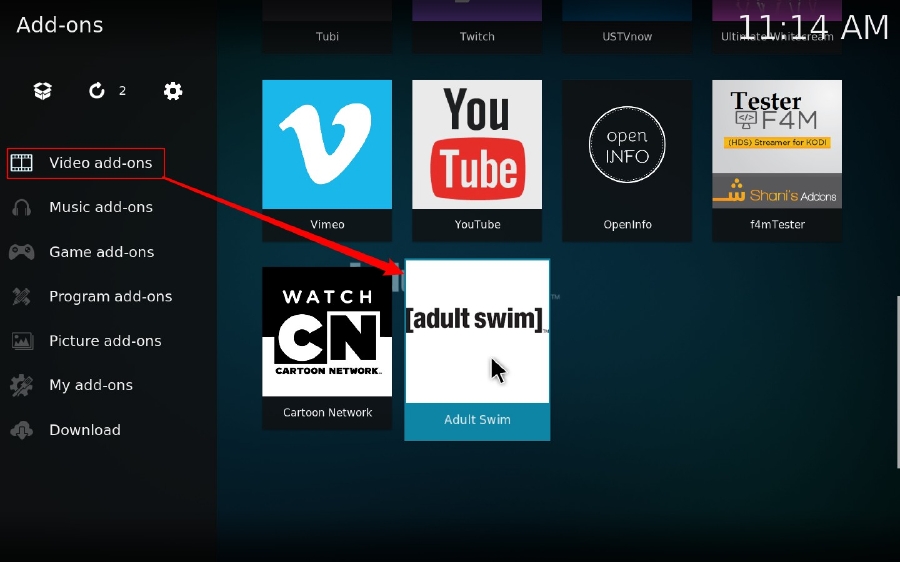Image resolution: width=900 pixels, height=562 pixels.
Task: Select the Music add-ons headphones icon
Action: (x=22, y=207)
